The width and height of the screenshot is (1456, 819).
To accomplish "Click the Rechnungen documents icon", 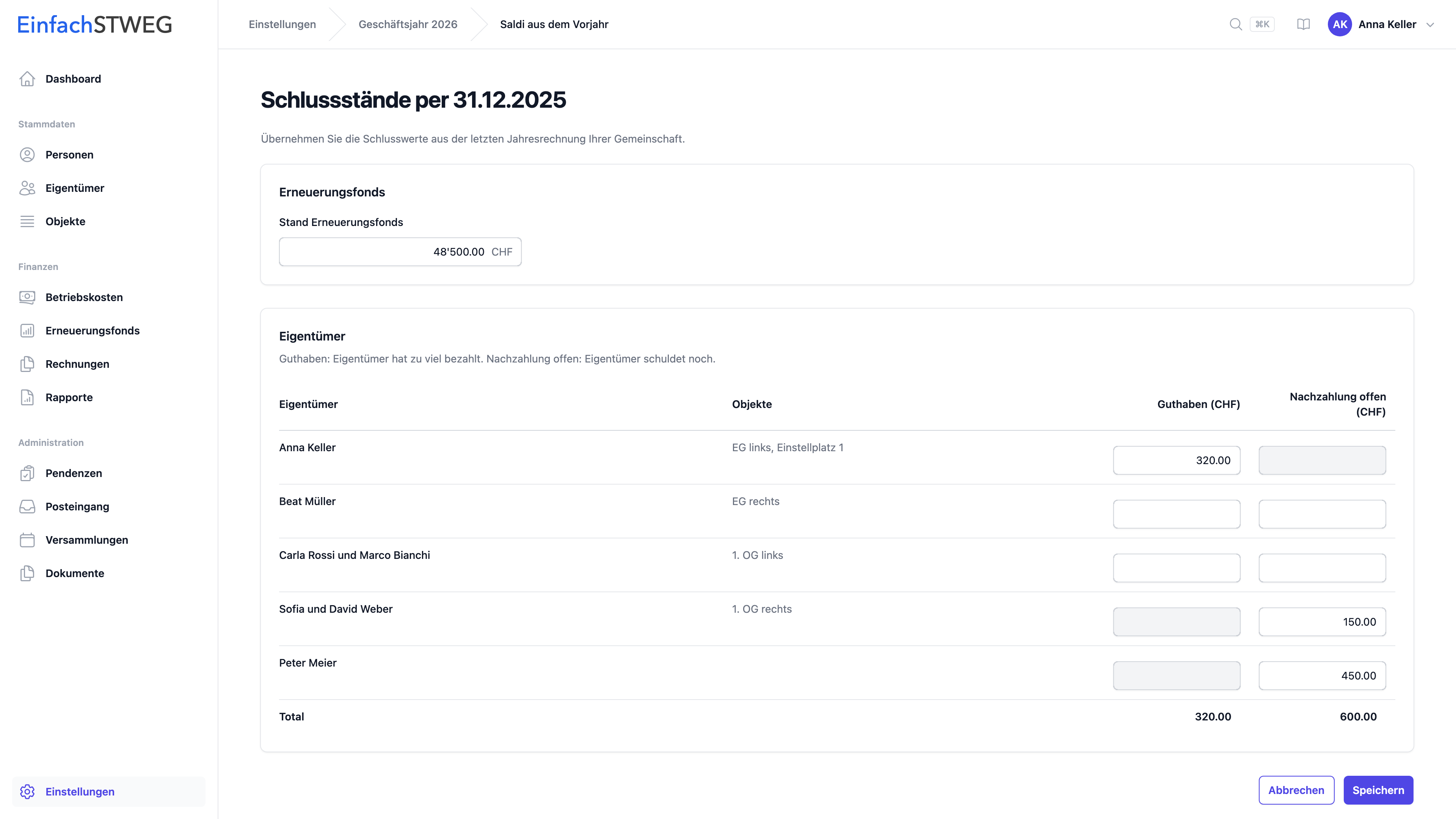I will [27, 364].
